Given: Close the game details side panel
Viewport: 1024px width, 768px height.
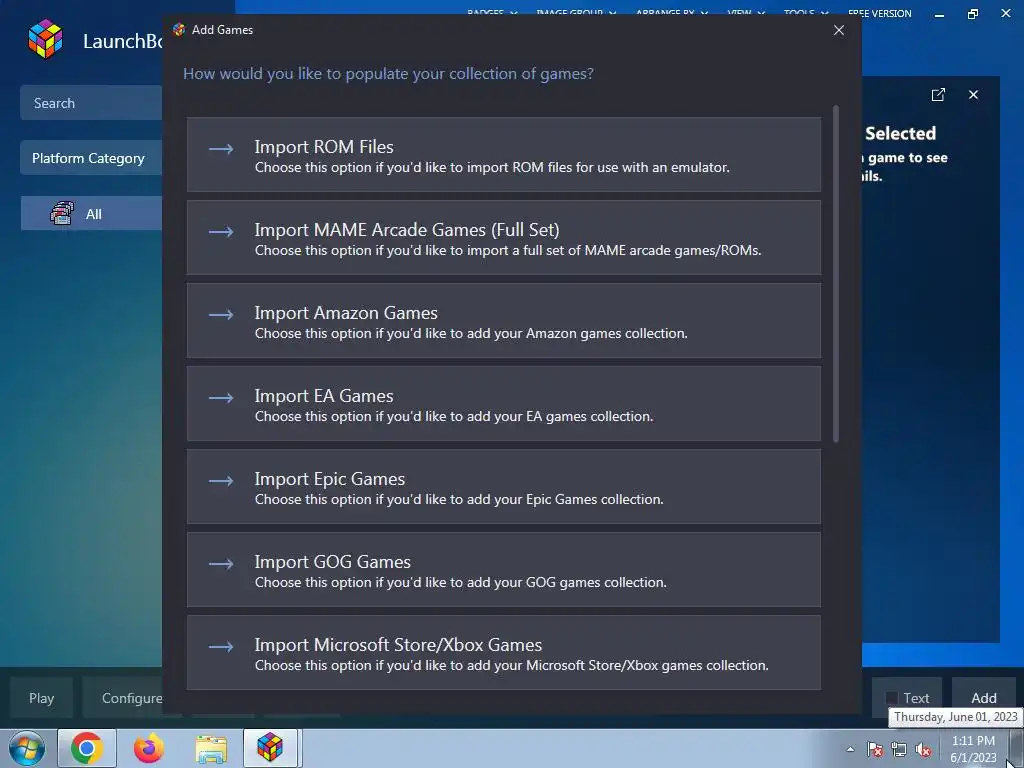Looking at the screenshot, I should point(973,95).
